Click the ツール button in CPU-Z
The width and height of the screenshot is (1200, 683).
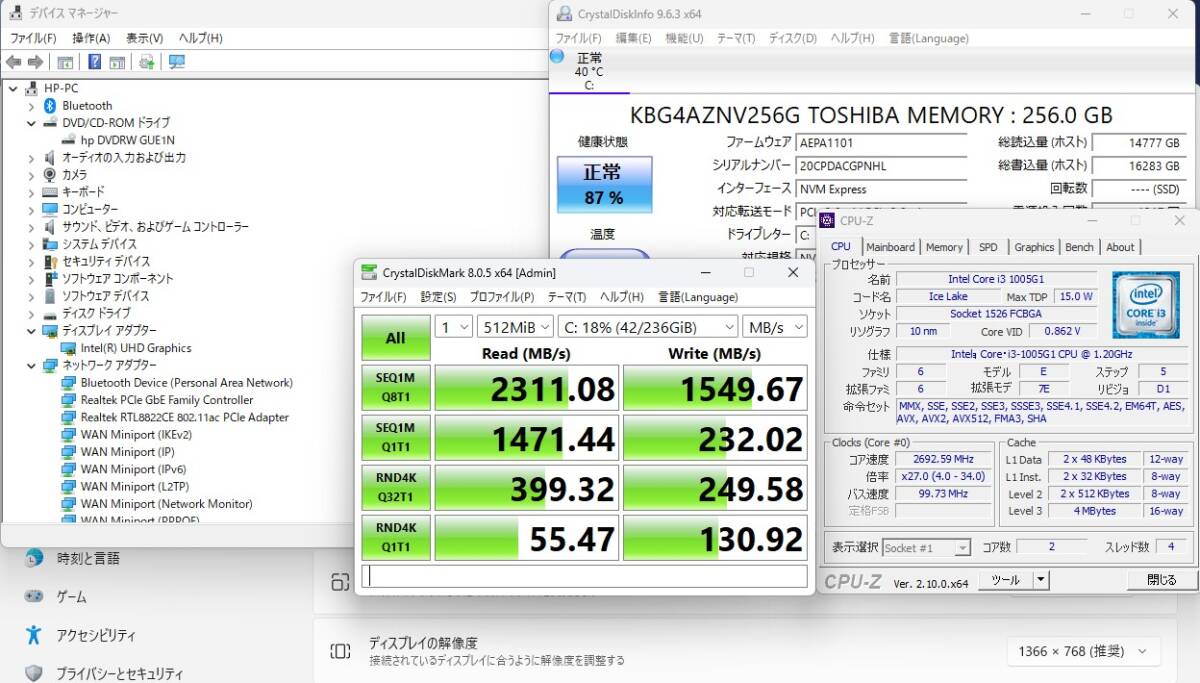point(1005,580)
